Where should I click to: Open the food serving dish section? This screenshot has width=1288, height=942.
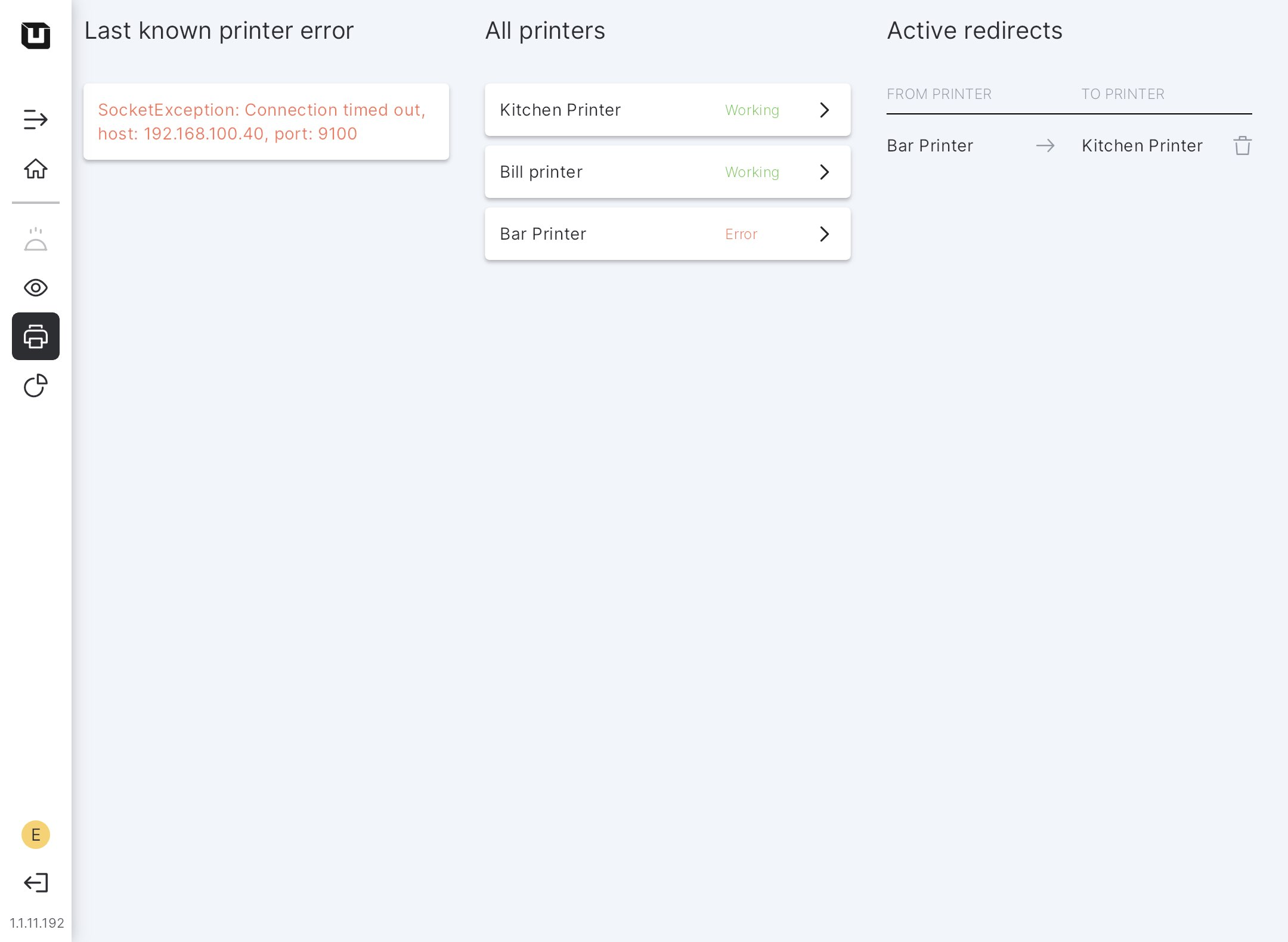36,240
